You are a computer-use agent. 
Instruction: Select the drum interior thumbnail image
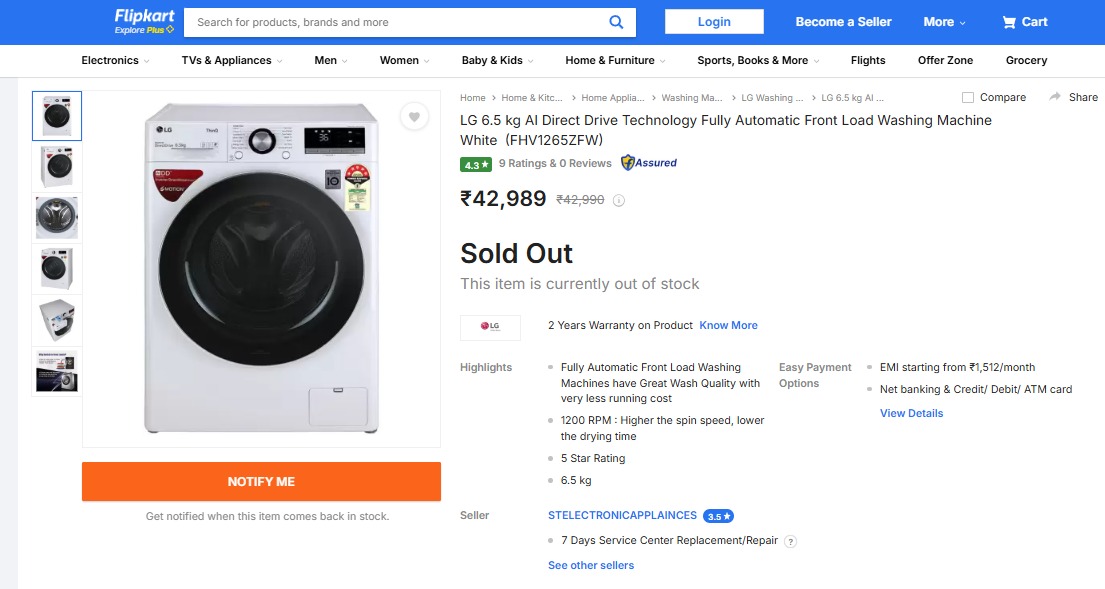click(x=57, y=218)
